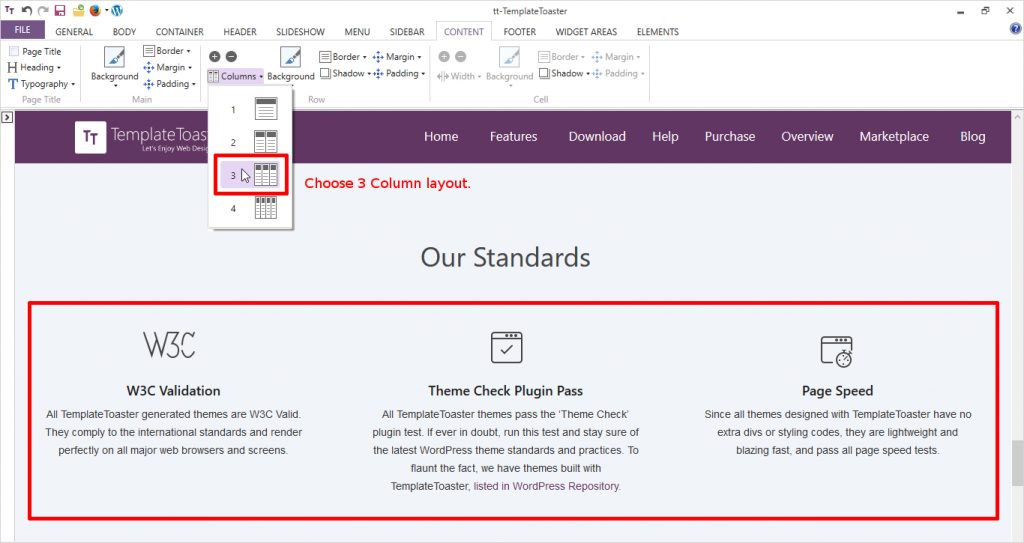Click 'listed in WordPress Repository' link
1024x543 pixels.
(546, 486)
